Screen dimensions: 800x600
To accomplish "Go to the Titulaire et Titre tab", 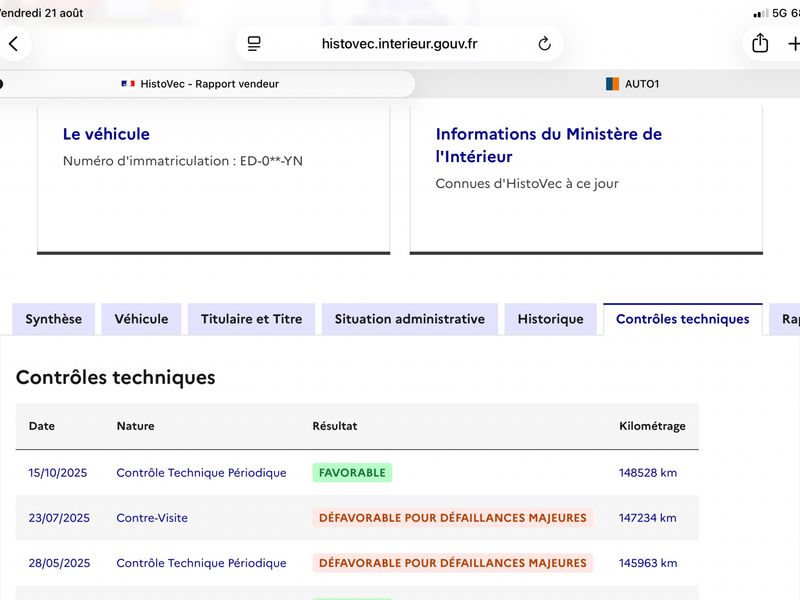I will coord(252,319).
